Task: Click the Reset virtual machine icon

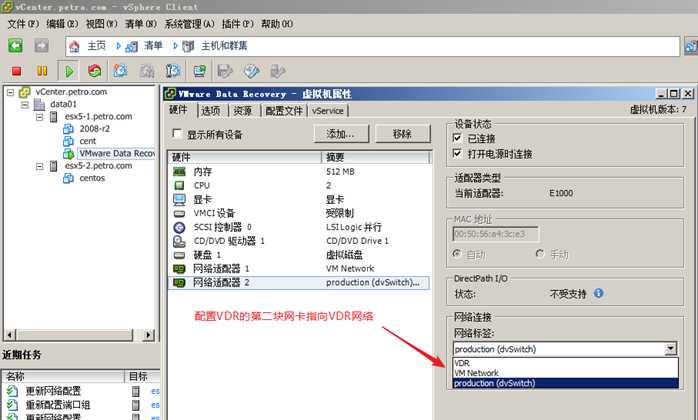Action: tap(94, 71)
